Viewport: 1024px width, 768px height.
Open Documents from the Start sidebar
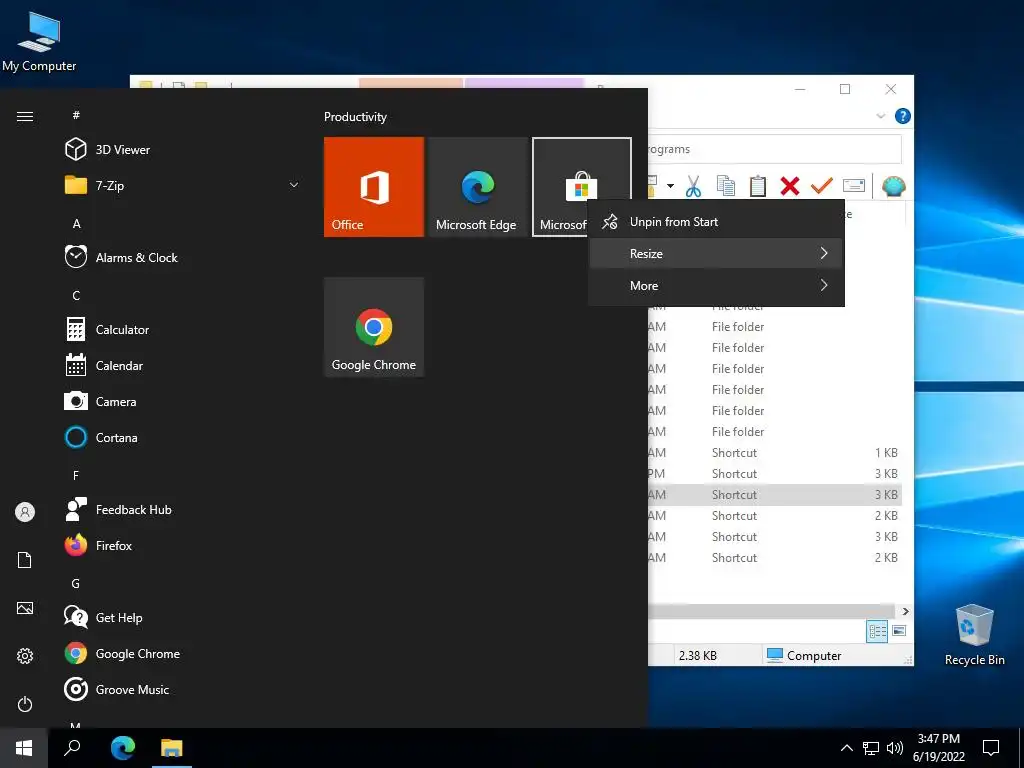pyautogui.click(x=25, y=560)
